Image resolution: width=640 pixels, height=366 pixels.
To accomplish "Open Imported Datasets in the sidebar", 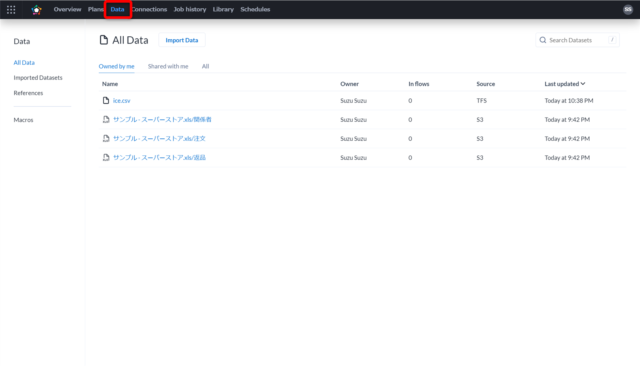I will [38, 78].
